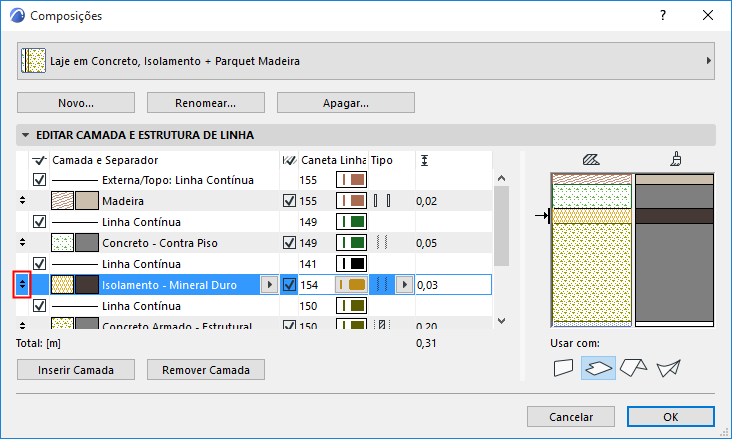The image size is (732, 439).
Task: Collapse the Editar Camada e Estrutura de Linha panel
Action: (26, 135)
